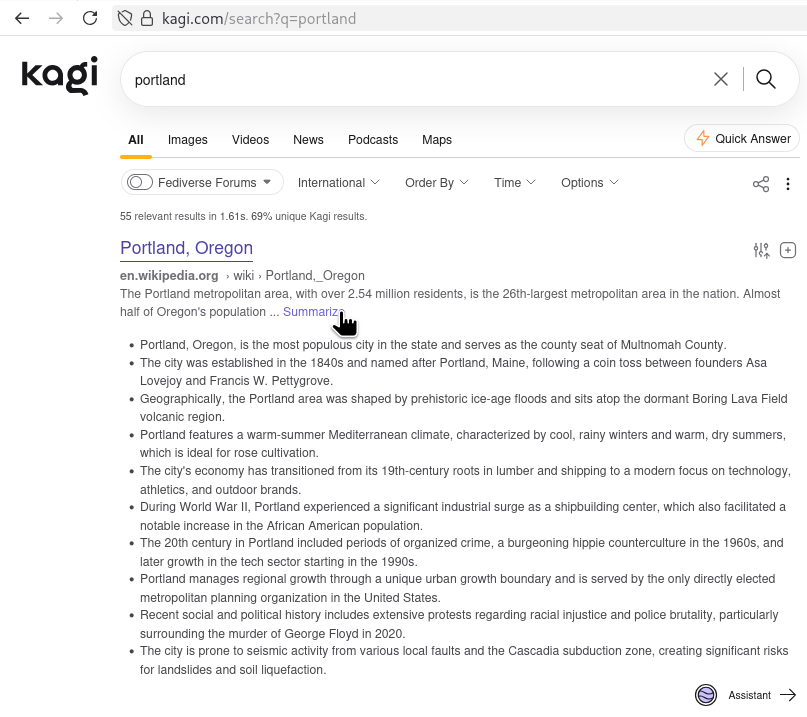Switch to the News tab
This screenshot has width=807, height=717.
pyautogui.click(x=308, y=140)
